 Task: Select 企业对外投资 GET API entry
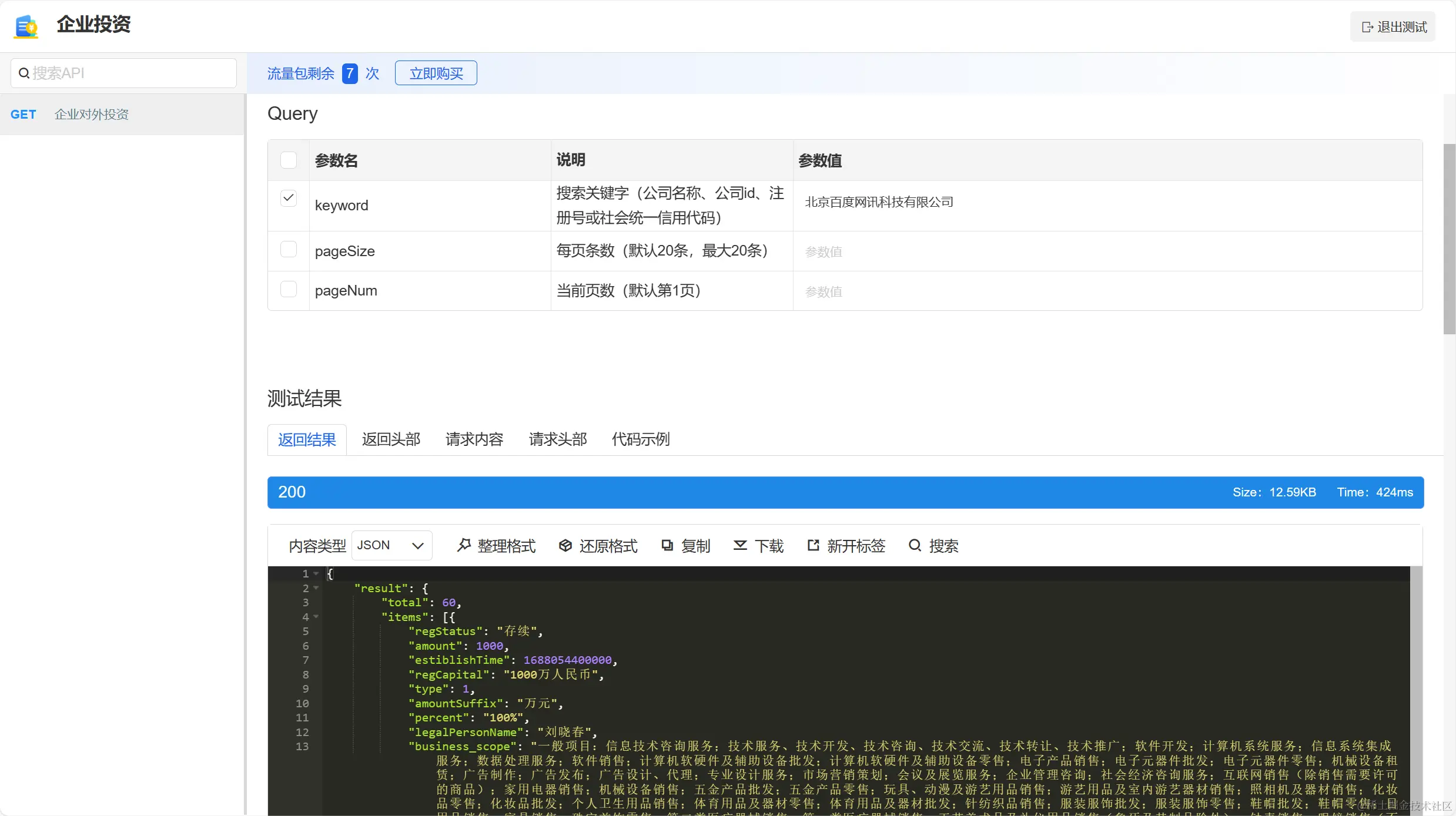[91, 115]
